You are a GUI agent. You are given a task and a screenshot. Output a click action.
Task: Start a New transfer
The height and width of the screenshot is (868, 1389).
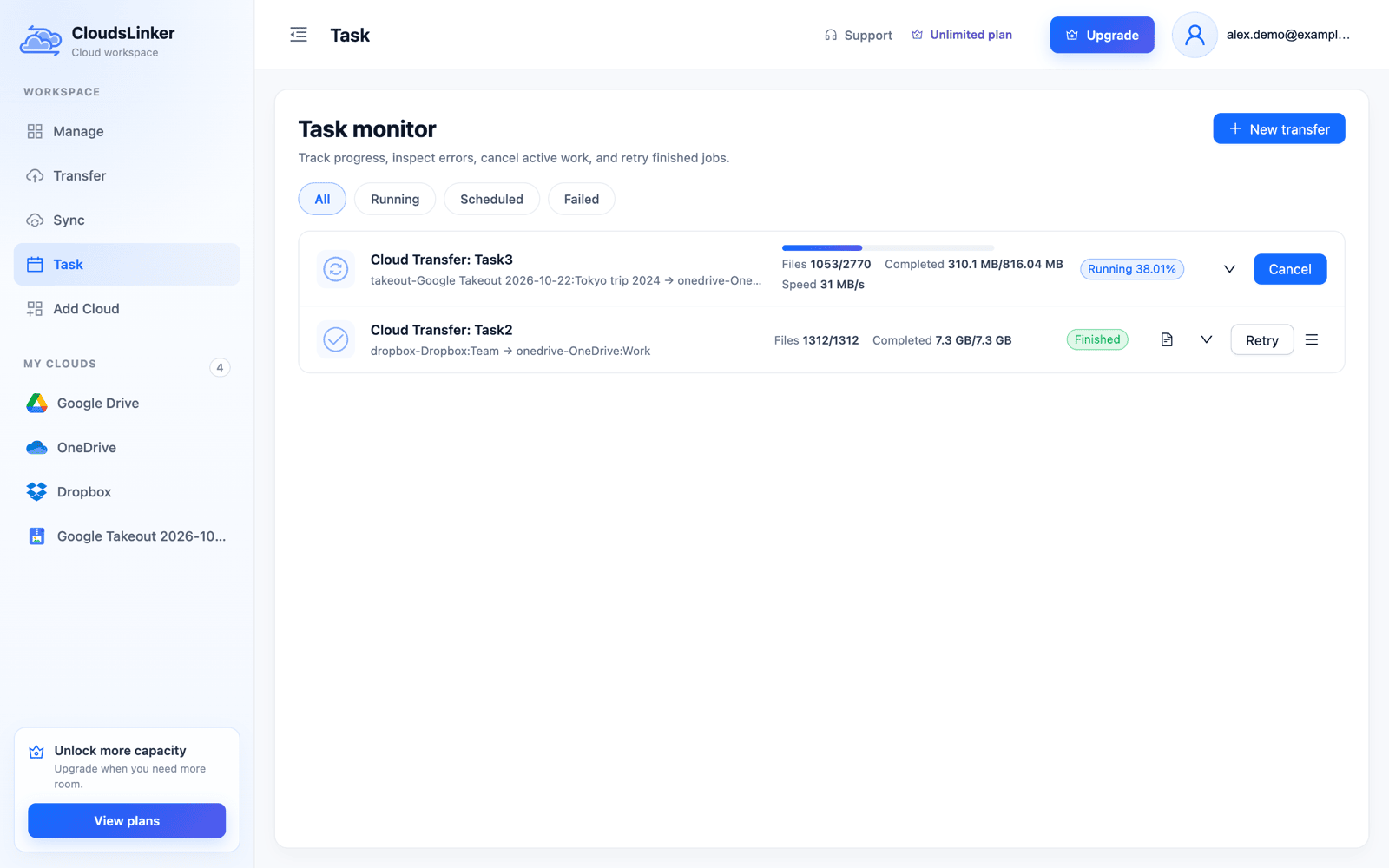[1279, 128]
